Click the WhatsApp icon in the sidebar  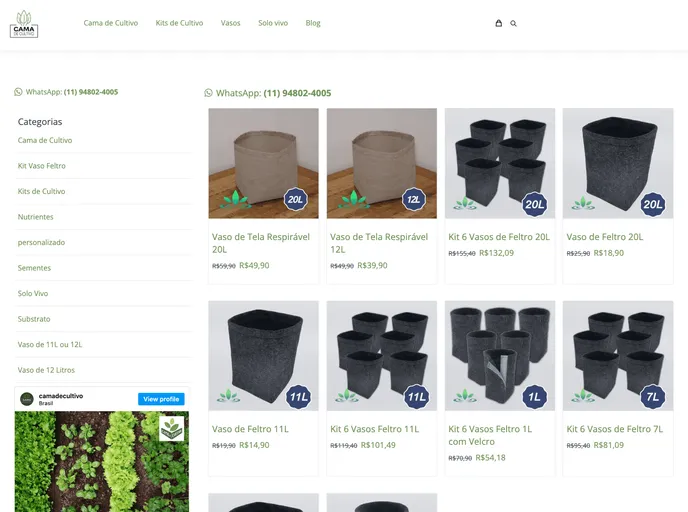pyautogui.click(x=19, y=92)
